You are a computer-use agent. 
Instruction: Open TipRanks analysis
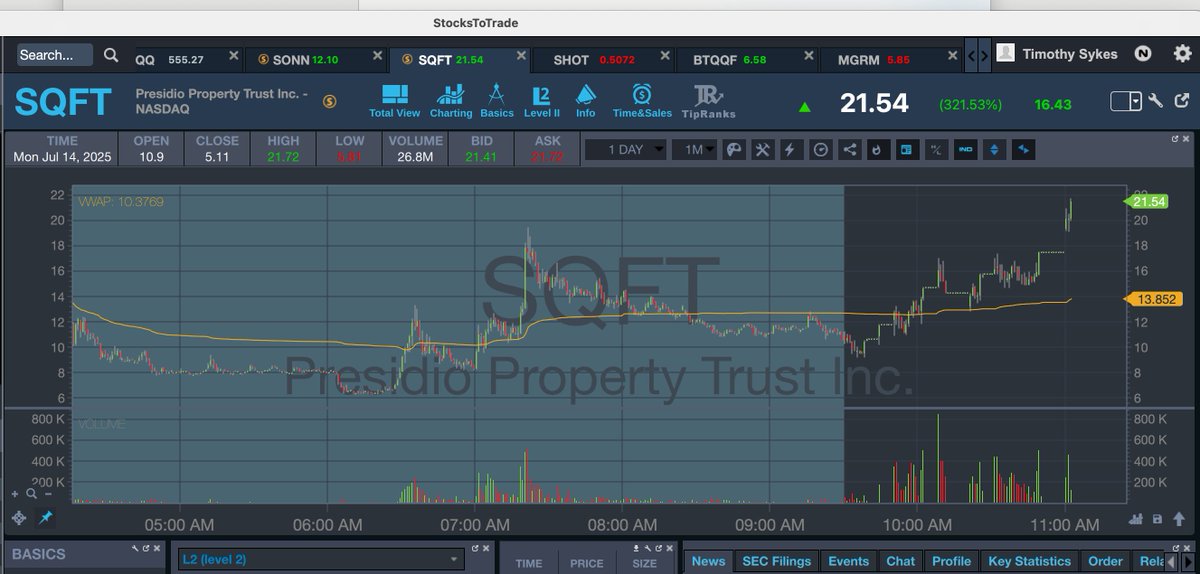coord(709,102)
